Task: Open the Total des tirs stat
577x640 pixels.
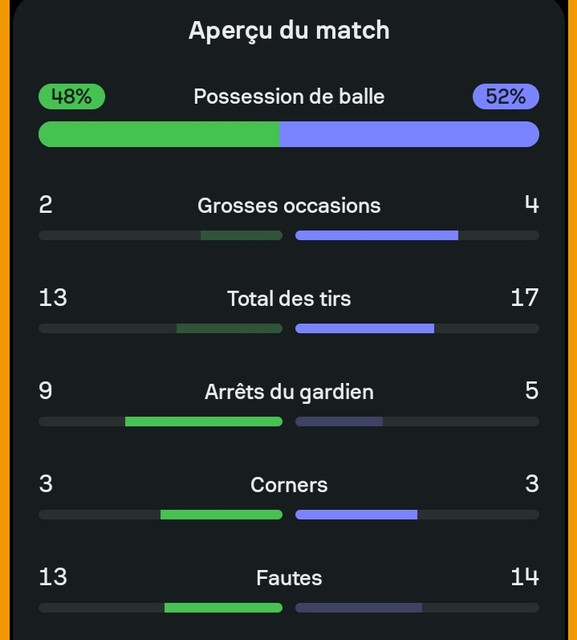Action: [289, 310]
